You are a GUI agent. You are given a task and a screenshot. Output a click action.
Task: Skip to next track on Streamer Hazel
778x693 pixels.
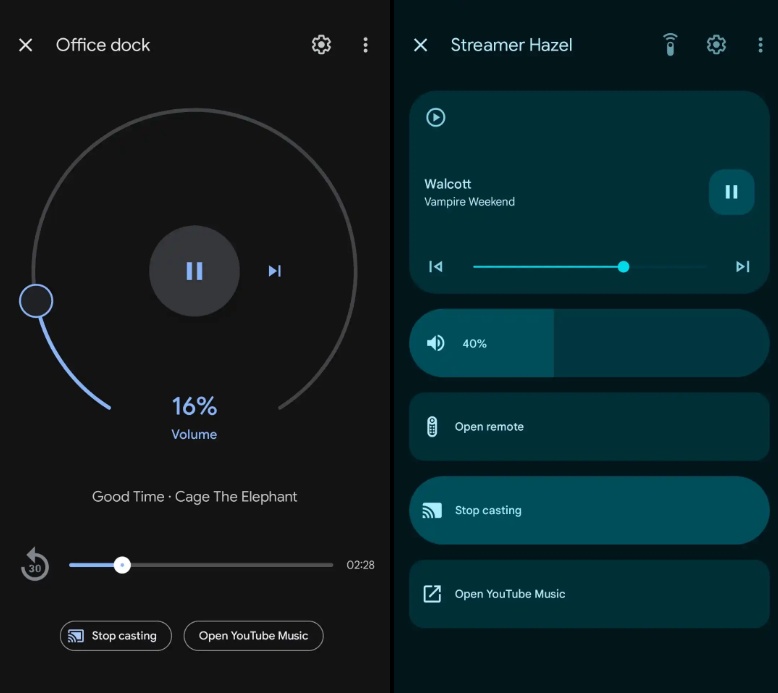pos(742,267)
